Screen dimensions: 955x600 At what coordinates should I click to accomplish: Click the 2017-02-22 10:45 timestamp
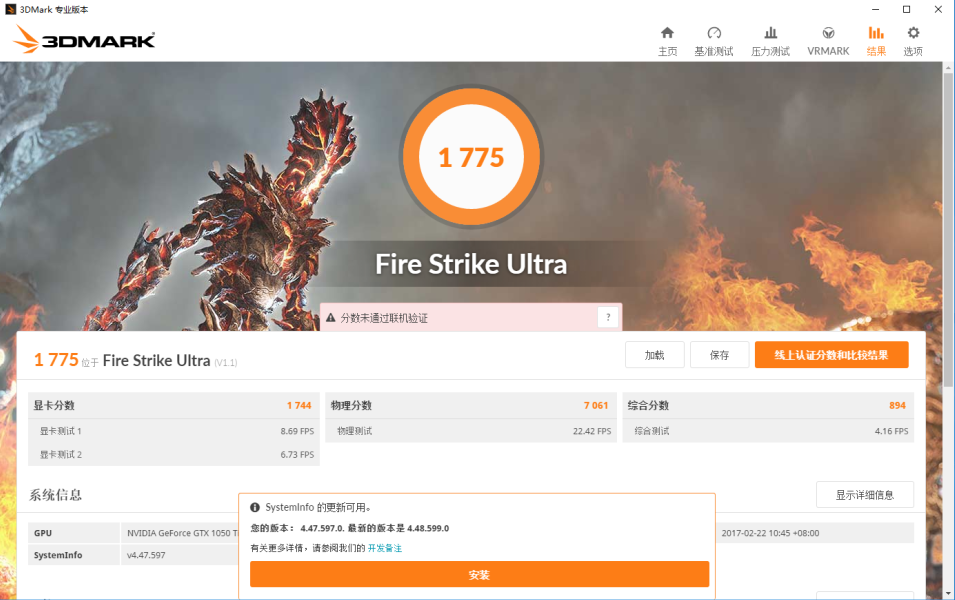(770, 533)
